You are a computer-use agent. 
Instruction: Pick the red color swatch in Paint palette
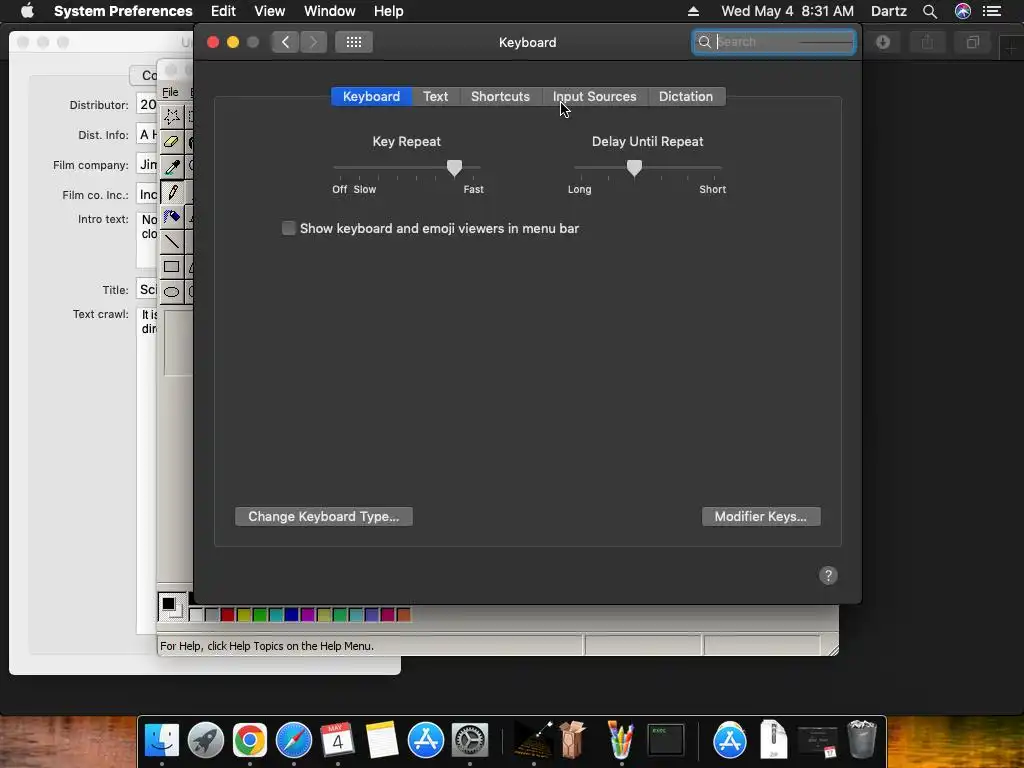pos(227,615)
